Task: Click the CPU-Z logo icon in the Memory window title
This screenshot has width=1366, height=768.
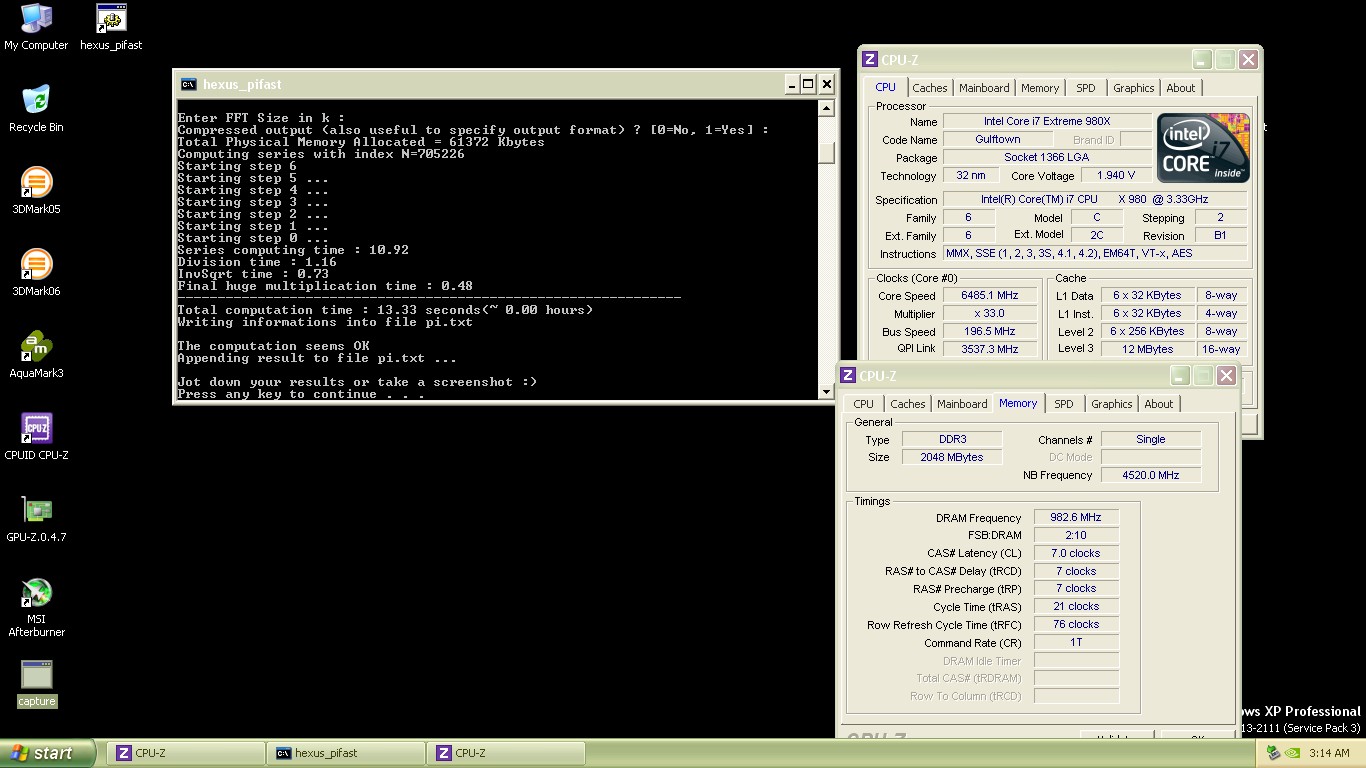Action: pyautogui.click(x=848, y=376)
